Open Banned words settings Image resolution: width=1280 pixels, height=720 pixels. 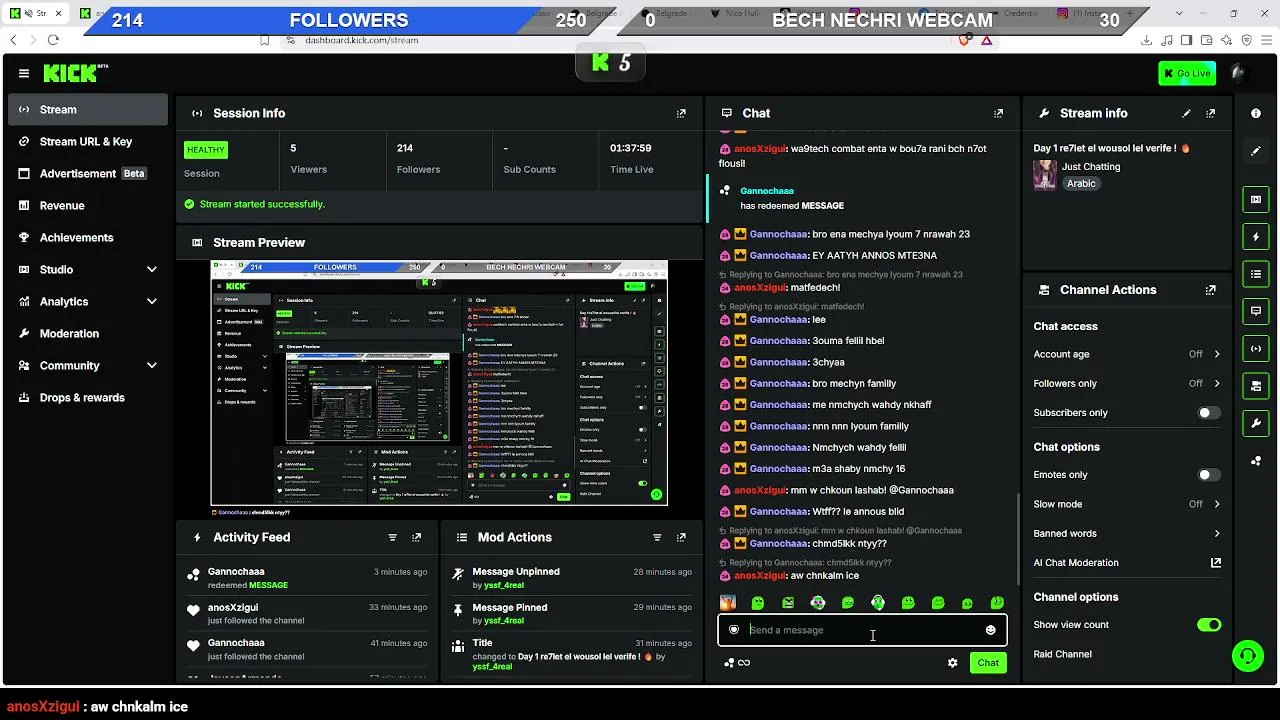point(1127,534)
